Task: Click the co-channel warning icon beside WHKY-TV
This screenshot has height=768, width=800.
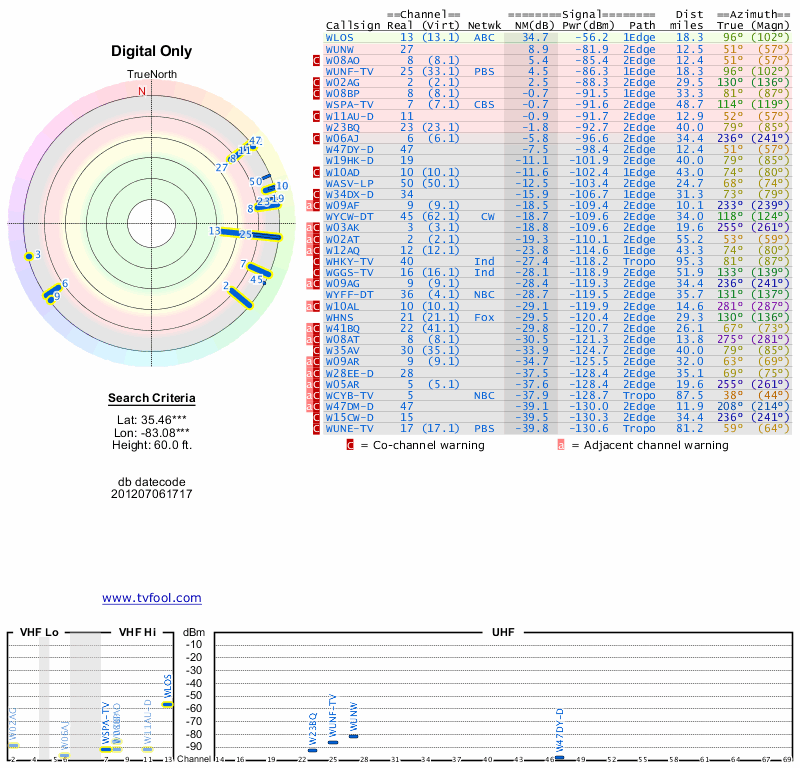Action: (x=317, y=261)
